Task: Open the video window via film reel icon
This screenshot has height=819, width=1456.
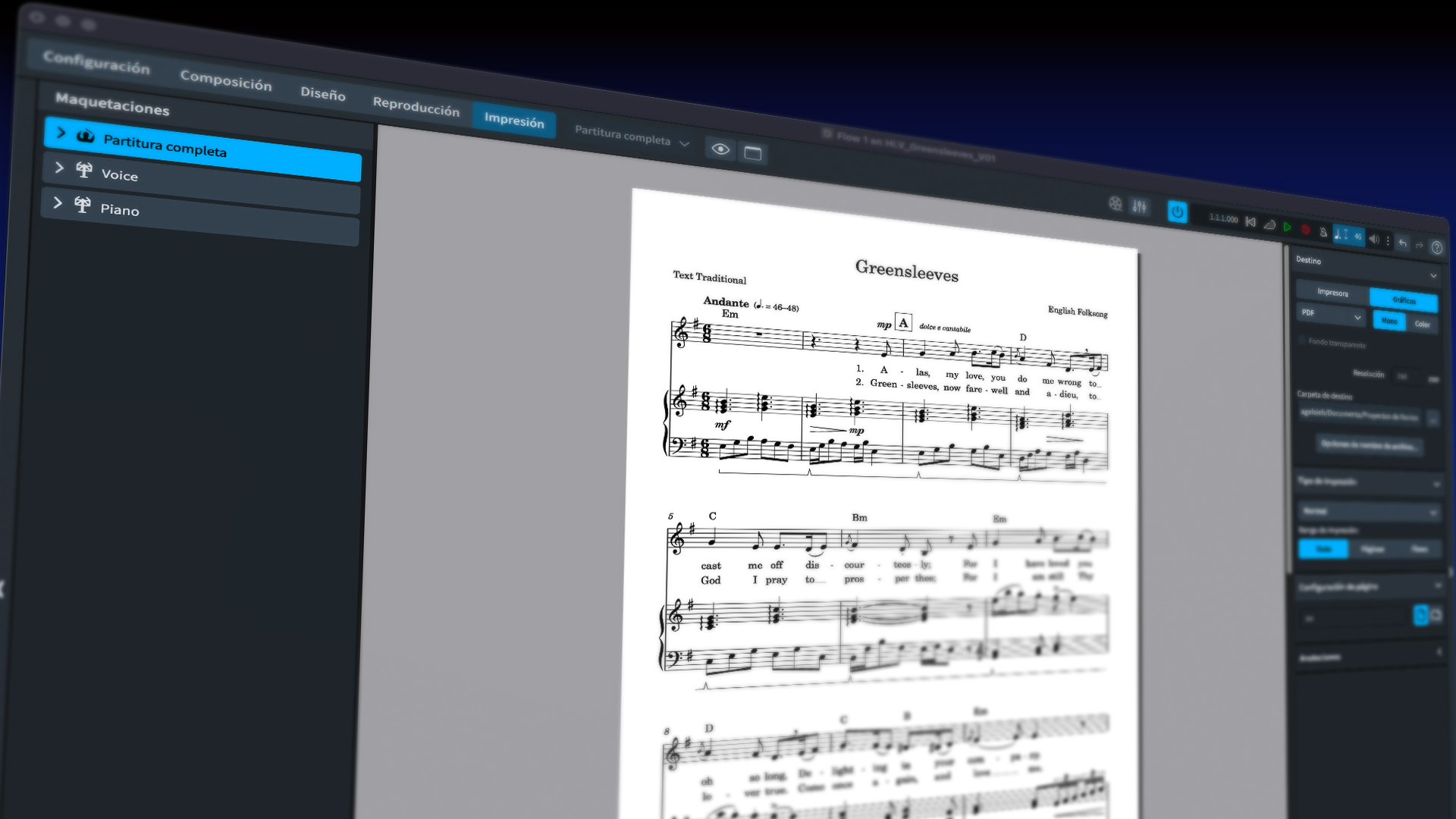Action: point(1115,203)
